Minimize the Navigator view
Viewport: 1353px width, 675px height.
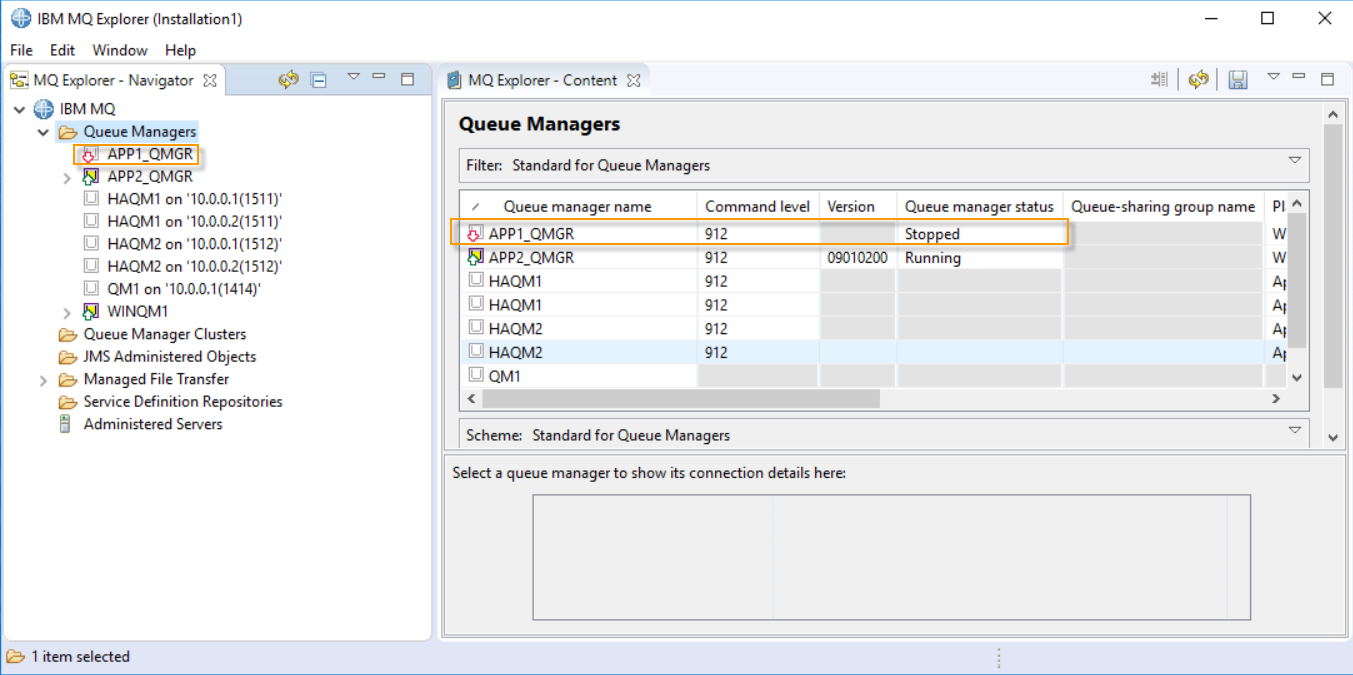tap(379, 76)
